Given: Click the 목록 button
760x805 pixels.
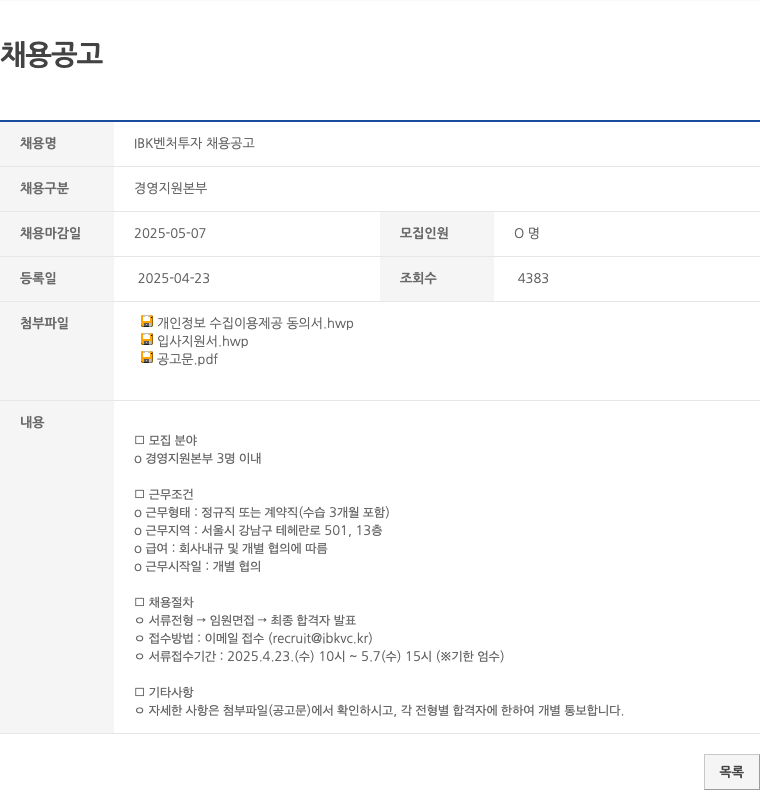Looking at the screenshot, I should coord(731,772).
